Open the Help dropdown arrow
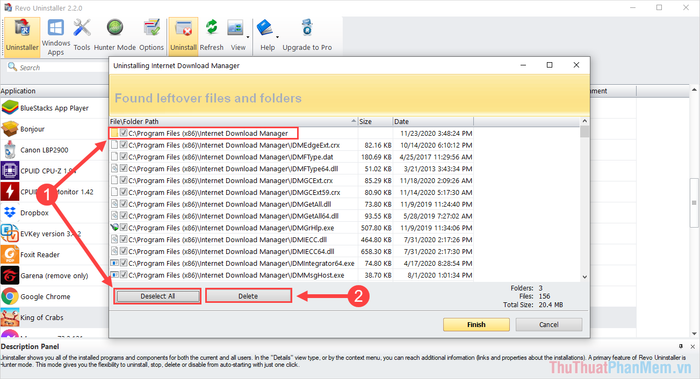700x379 pixels. pos(277,37)
